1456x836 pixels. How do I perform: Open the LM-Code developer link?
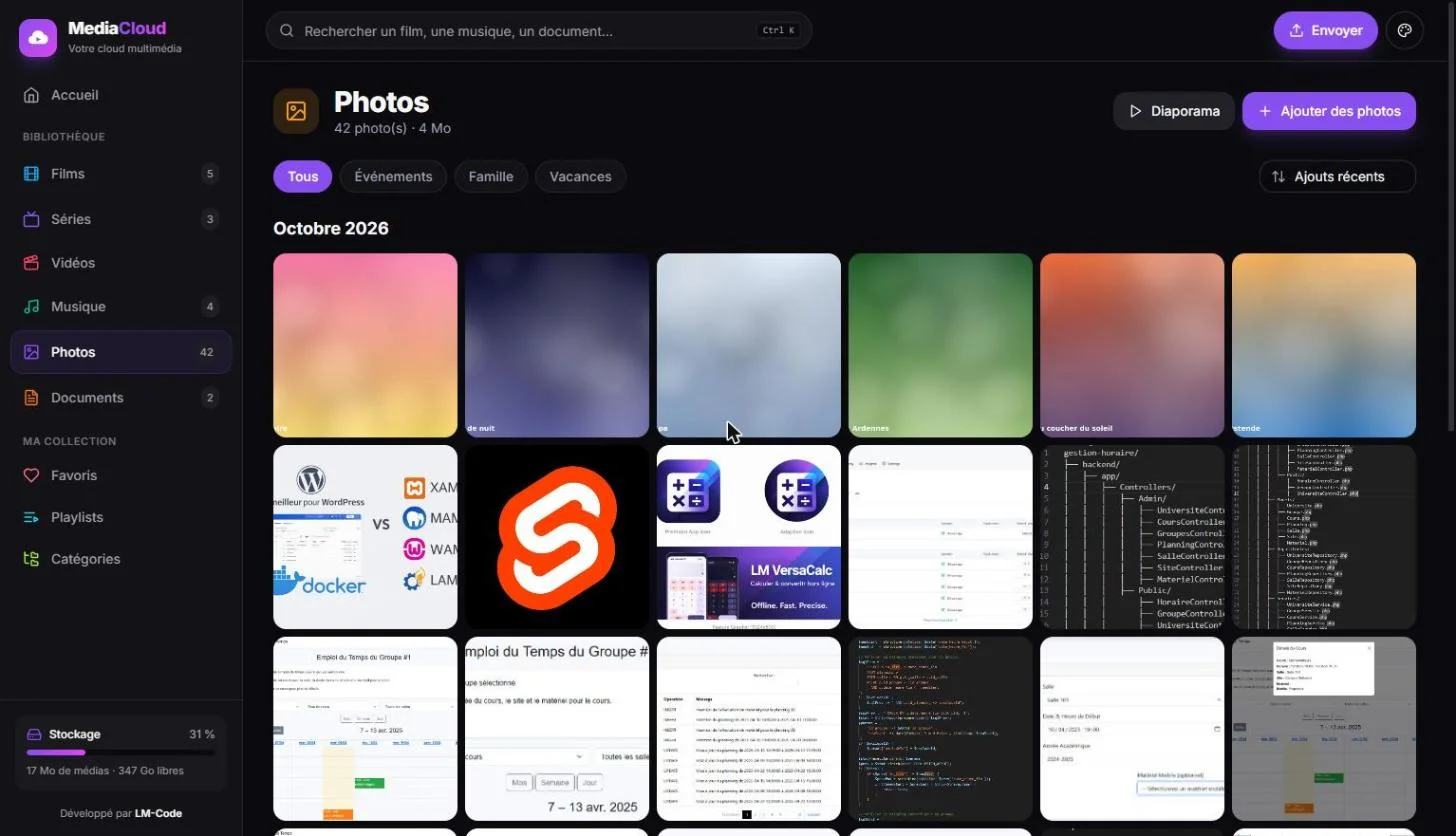[x=158, y=814]
